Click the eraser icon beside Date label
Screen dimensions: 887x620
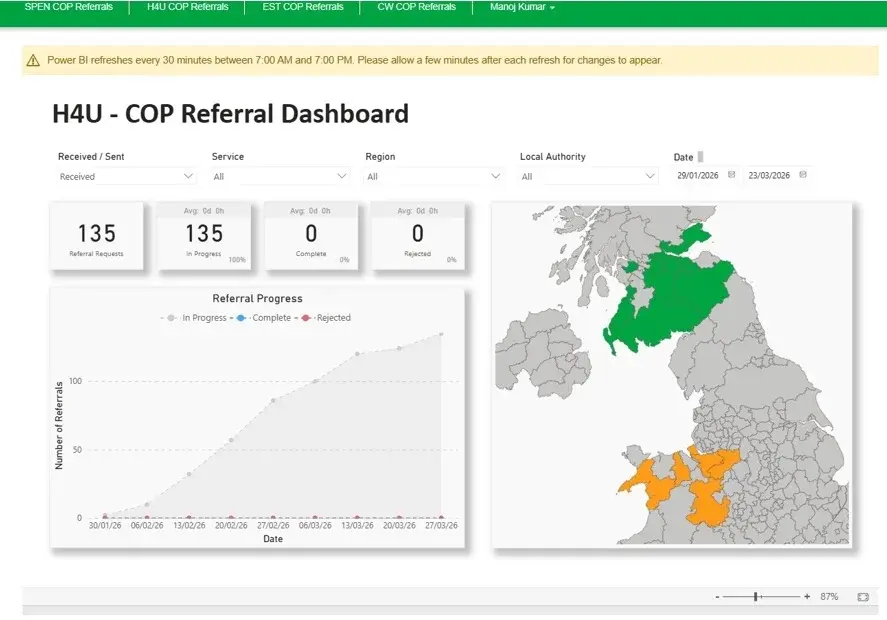700,157
